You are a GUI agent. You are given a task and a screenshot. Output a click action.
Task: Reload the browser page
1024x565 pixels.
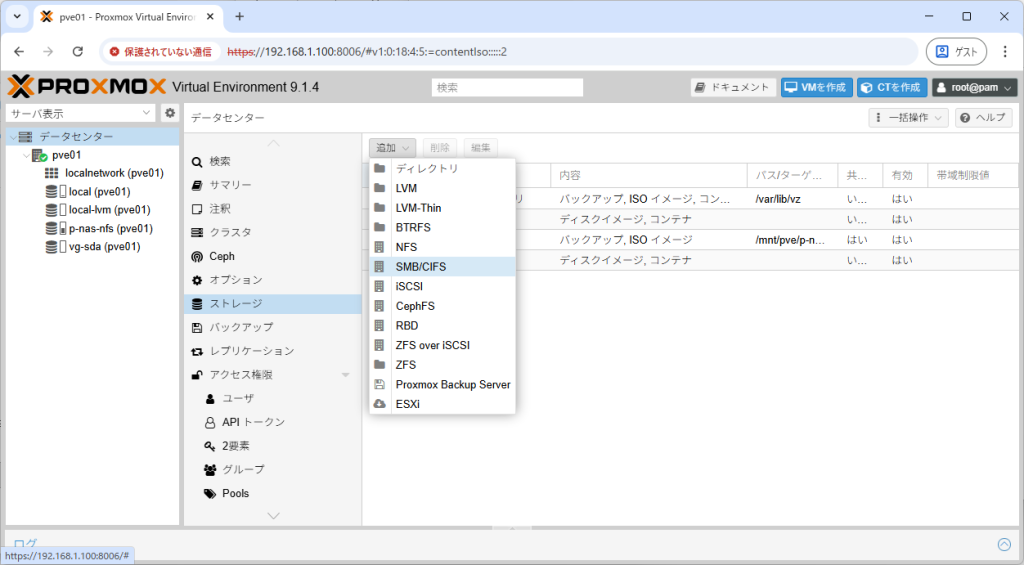[x=78, y=52]
